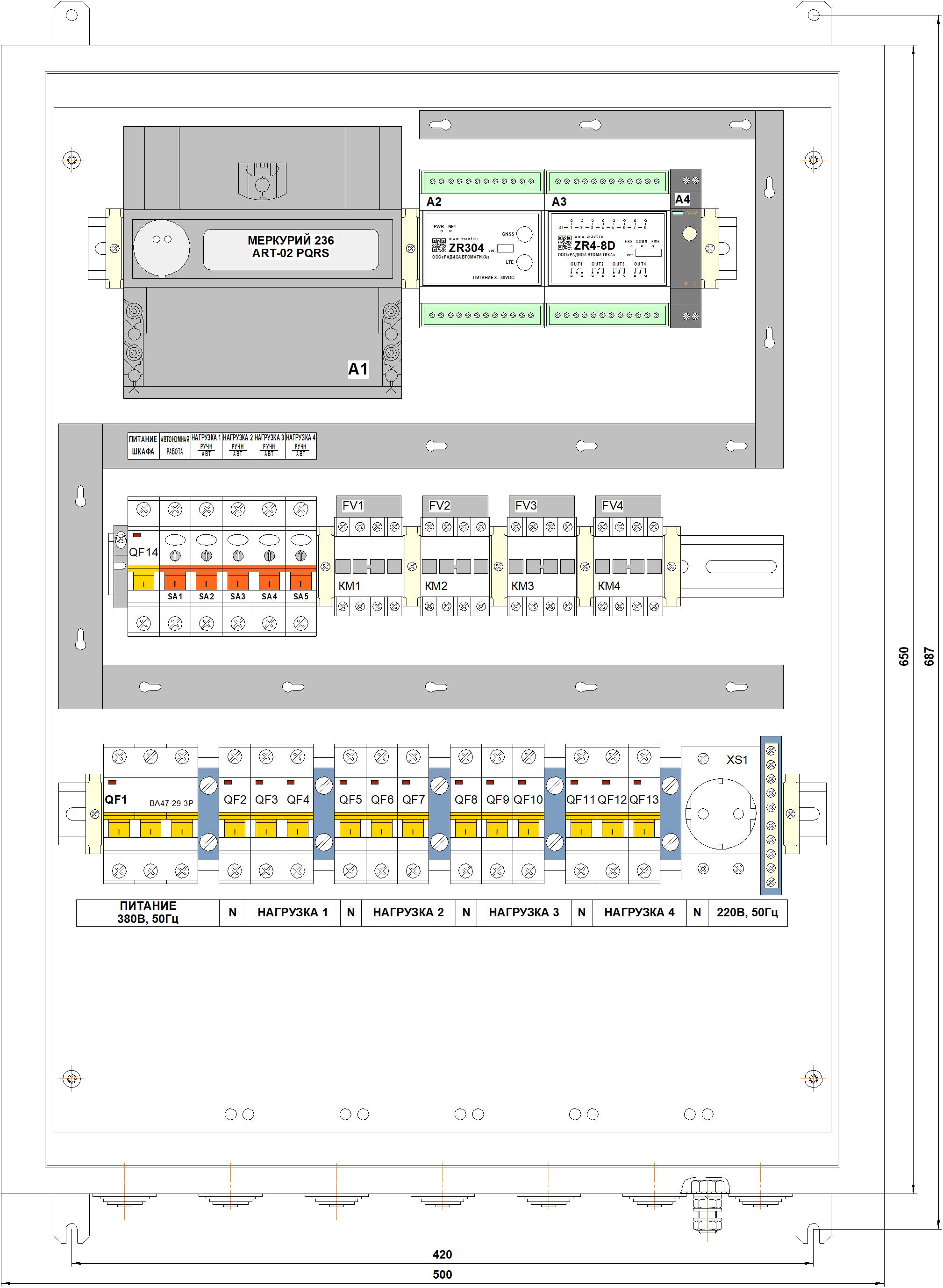Flip the QF2 breaker lever

tap(235, 829)
